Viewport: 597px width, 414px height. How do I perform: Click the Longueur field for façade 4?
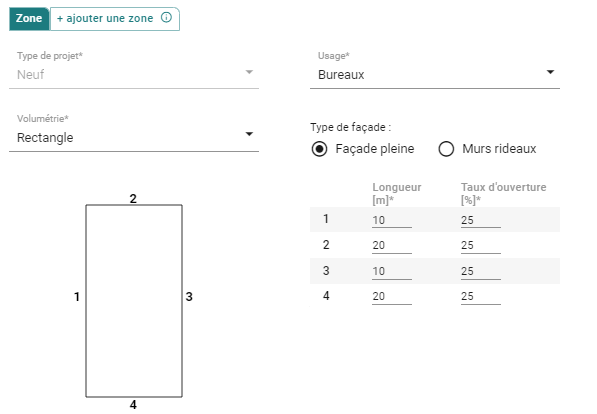(x=392, y=296)
